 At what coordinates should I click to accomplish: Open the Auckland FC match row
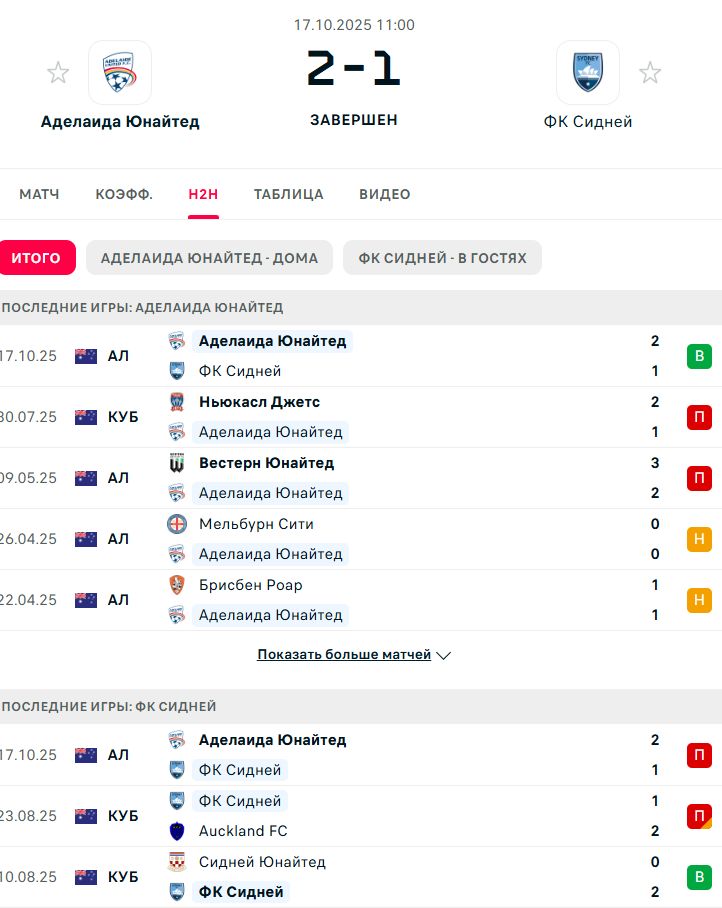(x=361, y=816)
